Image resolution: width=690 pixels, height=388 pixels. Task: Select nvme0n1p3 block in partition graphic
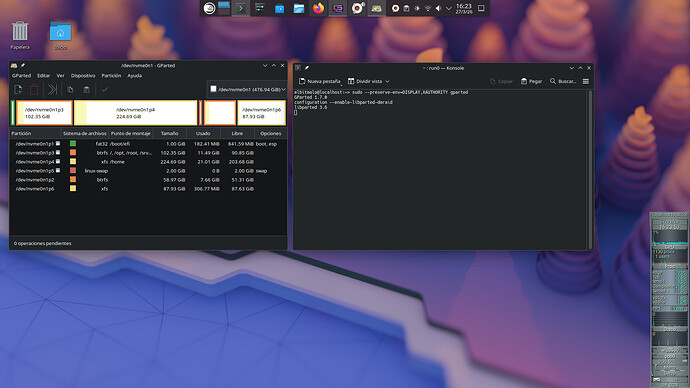44,113
